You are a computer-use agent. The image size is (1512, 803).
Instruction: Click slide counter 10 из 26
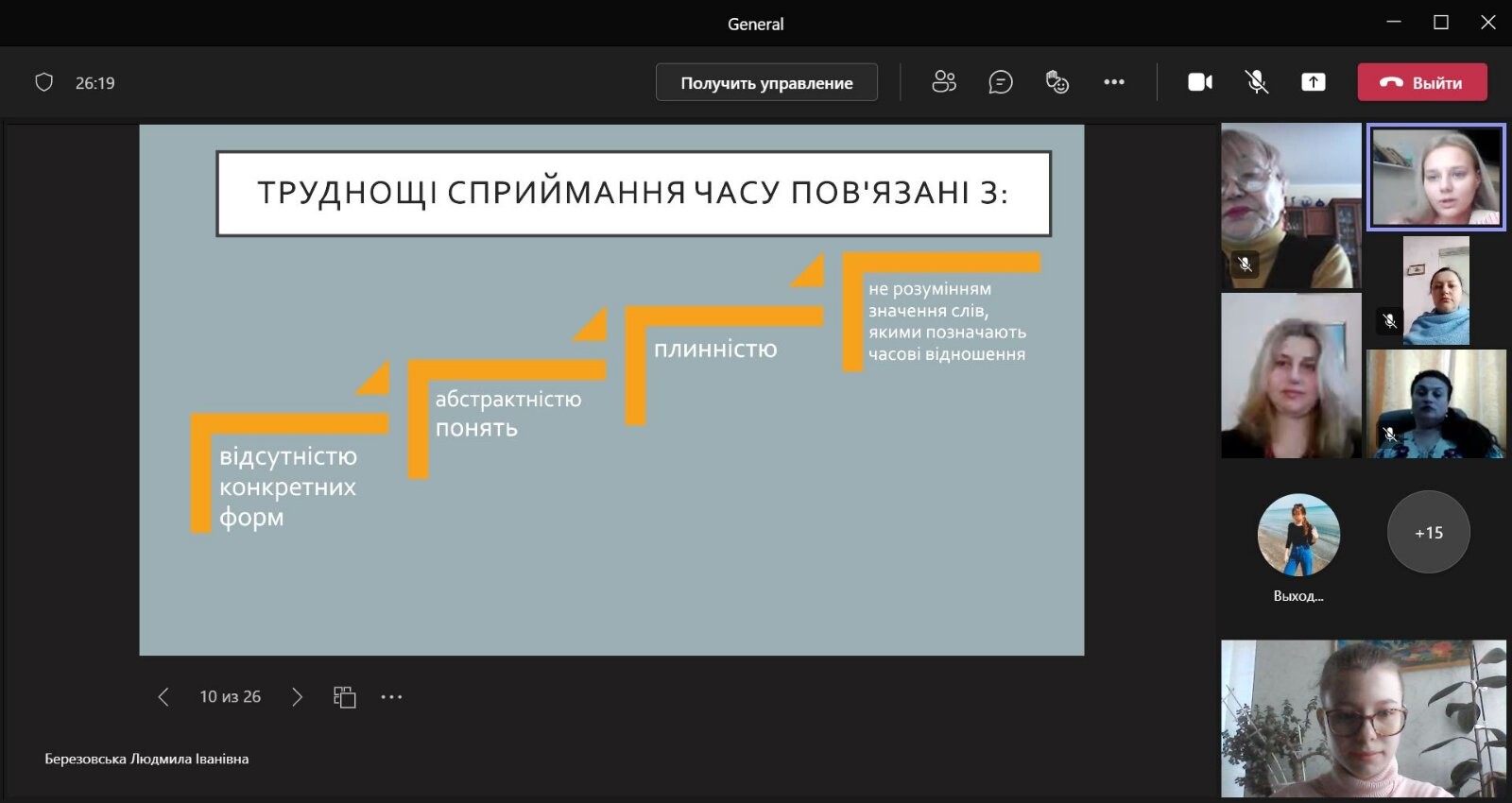point(230,697)
